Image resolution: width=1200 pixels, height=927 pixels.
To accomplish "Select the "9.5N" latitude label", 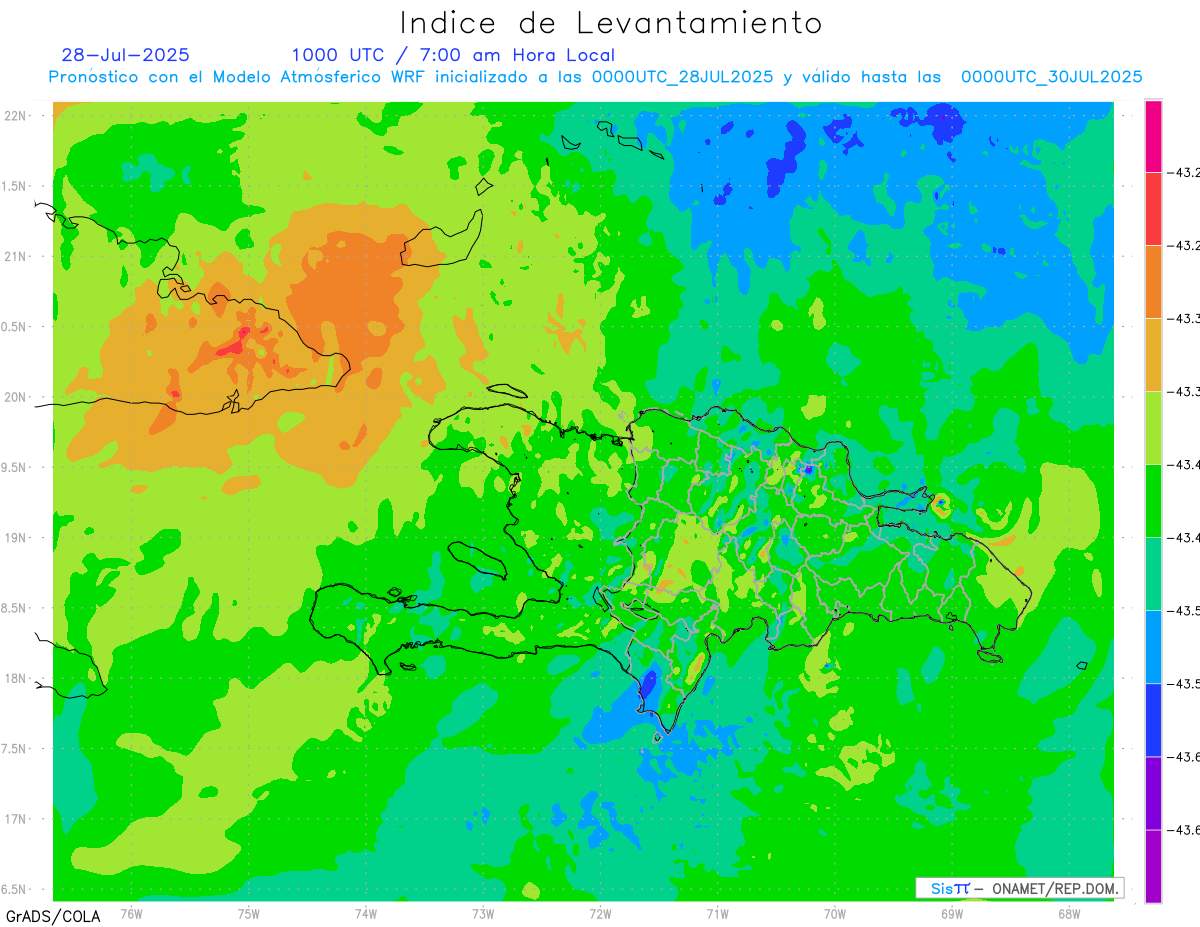I will tap(14, 467).
